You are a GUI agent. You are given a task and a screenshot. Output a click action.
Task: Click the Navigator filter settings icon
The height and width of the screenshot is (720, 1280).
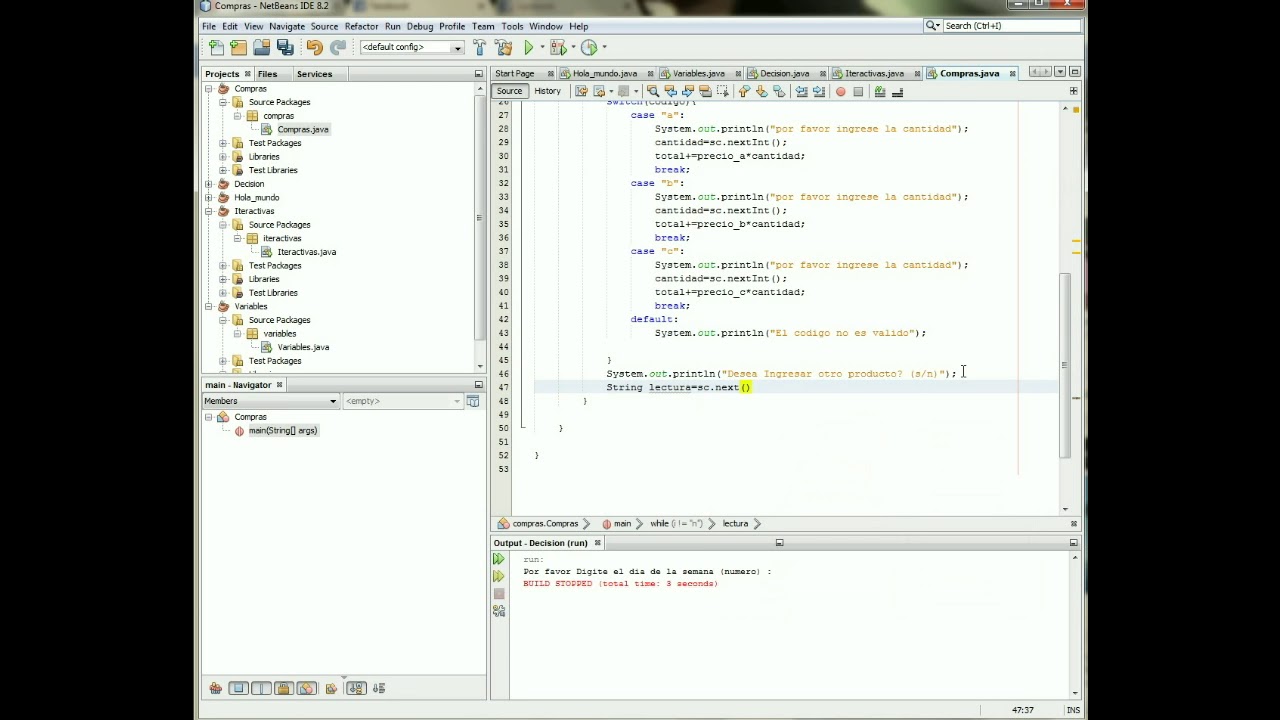point(473,401)
